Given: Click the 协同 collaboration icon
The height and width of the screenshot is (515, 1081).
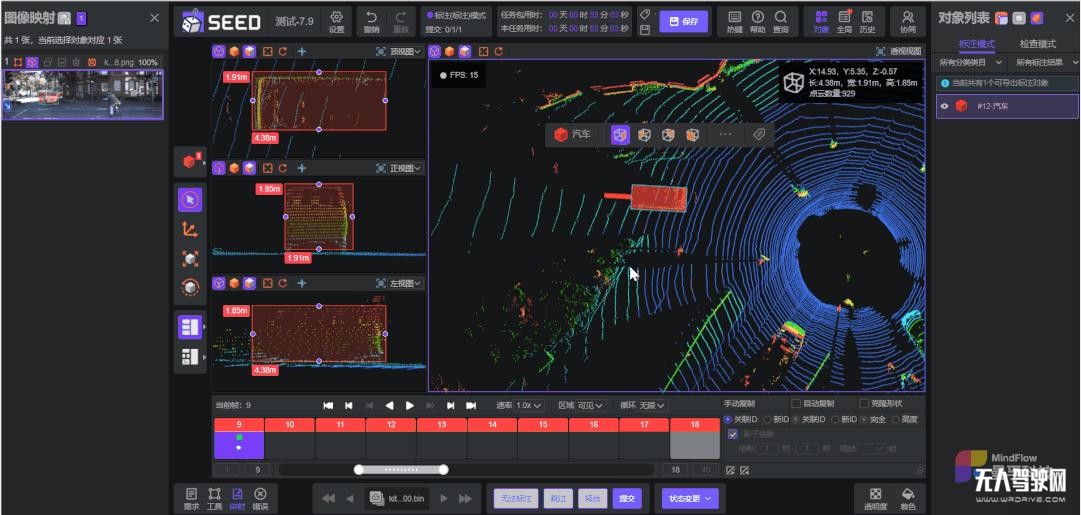Looking at the screenshot, I should tap(907, 22).
